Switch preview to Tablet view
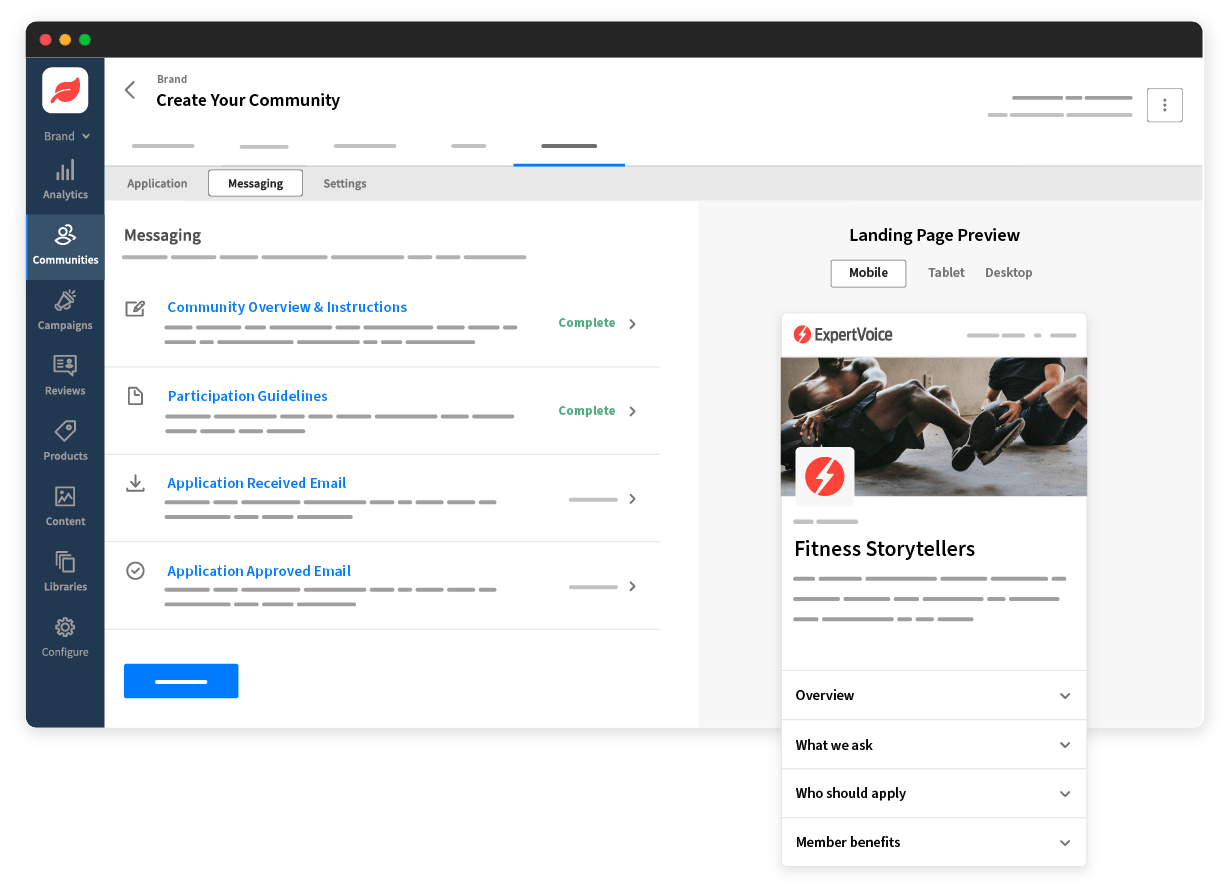This screenshot has height=890, width=1230. (946, 272)
